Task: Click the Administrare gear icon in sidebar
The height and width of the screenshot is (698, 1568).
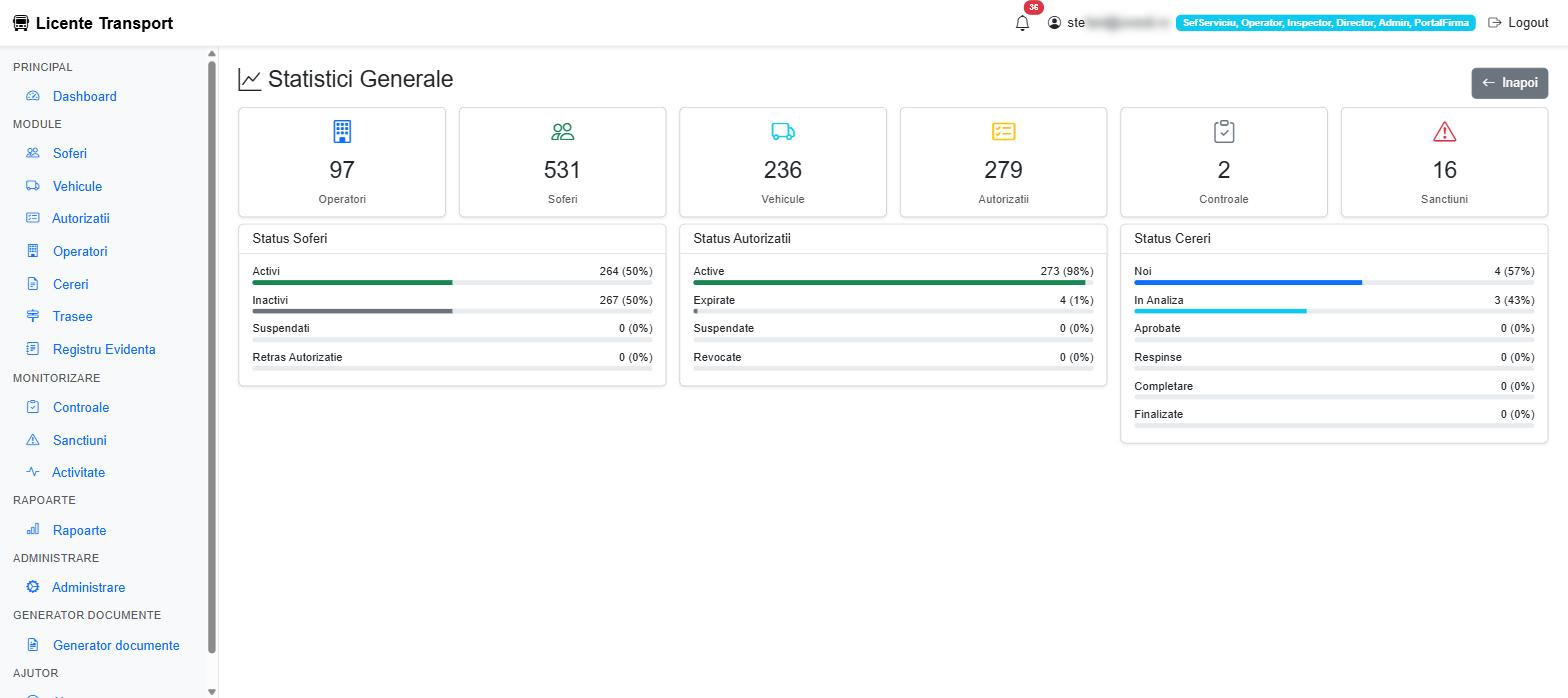Action: pyautogui.click(x=33, y=587)
